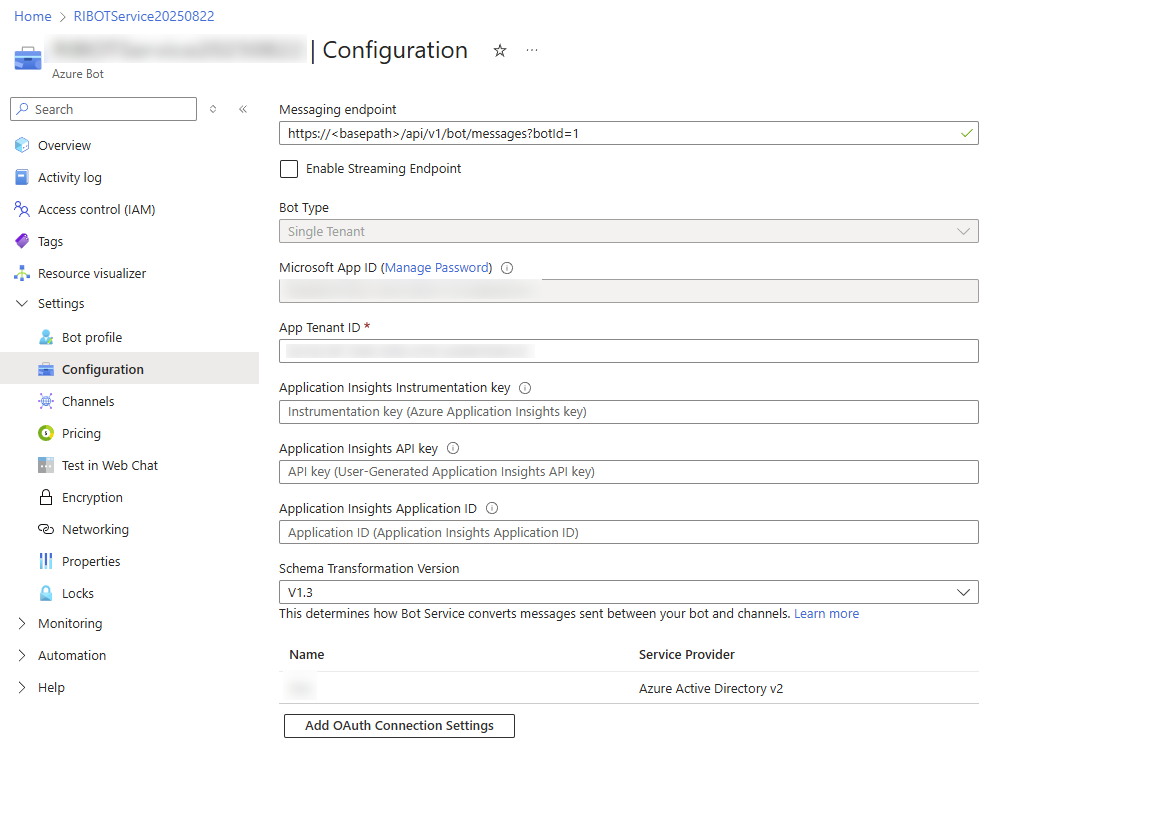
Task: Click Add OAuth Connection Settings button
Action: coord(399,726)
